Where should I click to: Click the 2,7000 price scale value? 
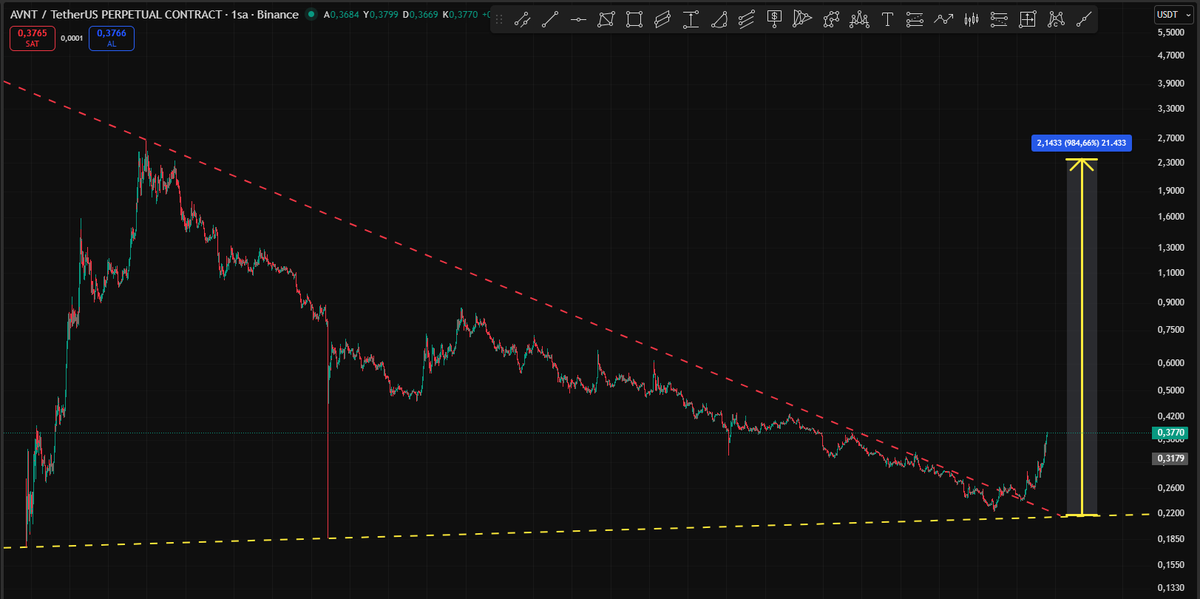tap(1169, 137)
